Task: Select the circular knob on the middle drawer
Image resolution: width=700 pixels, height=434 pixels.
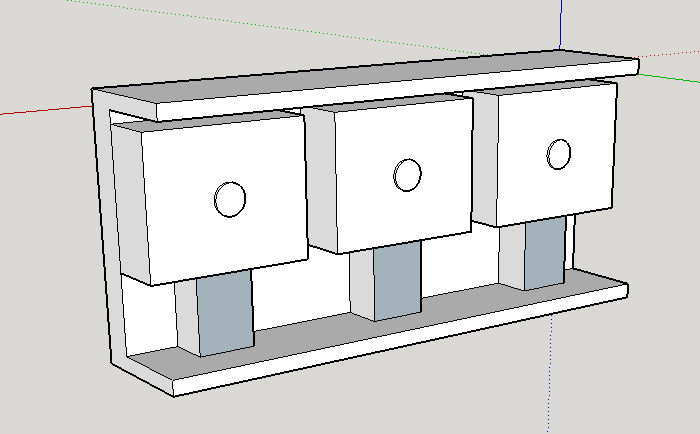Action: (407, 175)
